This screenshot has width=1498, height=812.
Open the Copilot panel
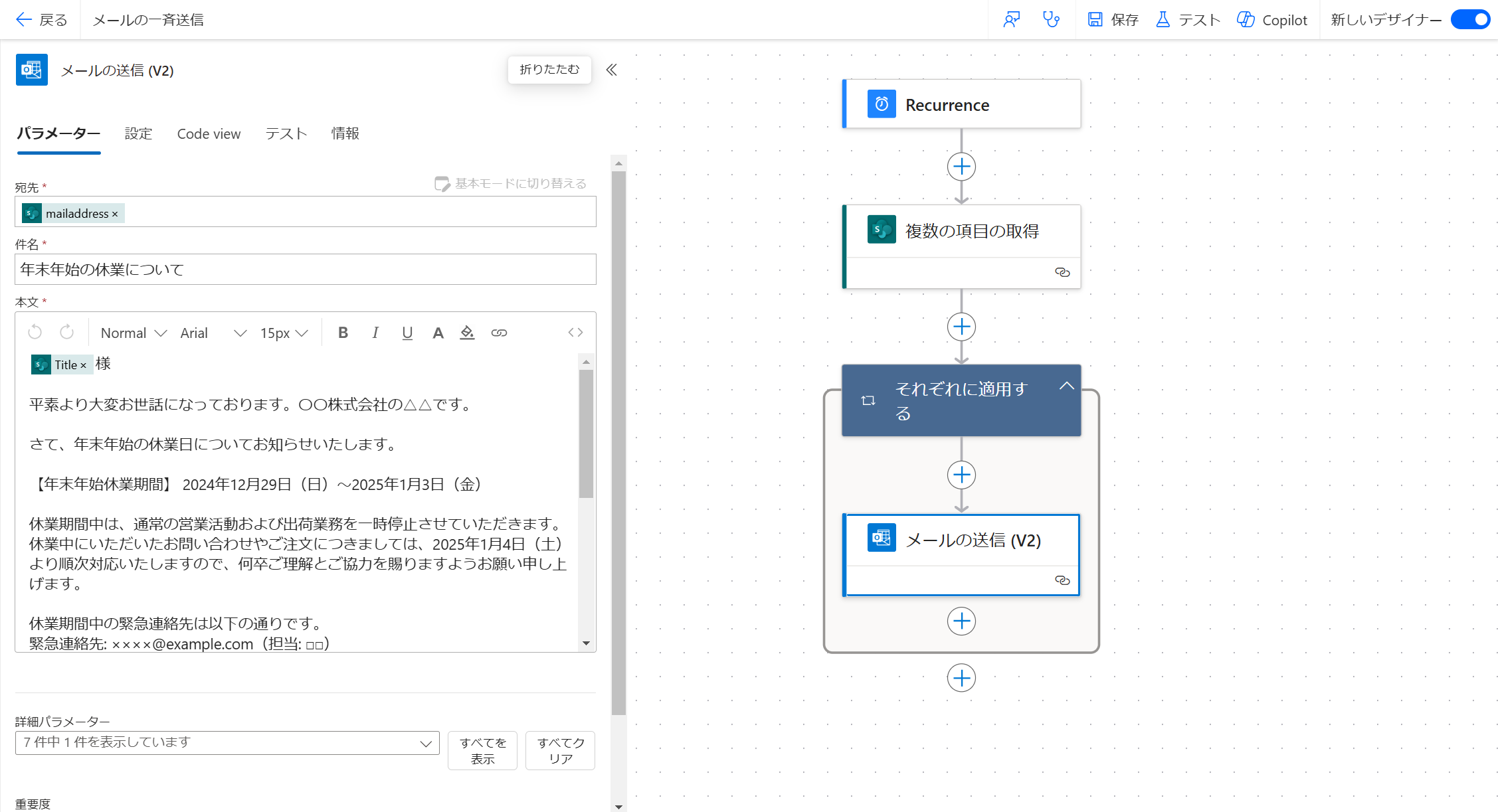point(1271,20)
